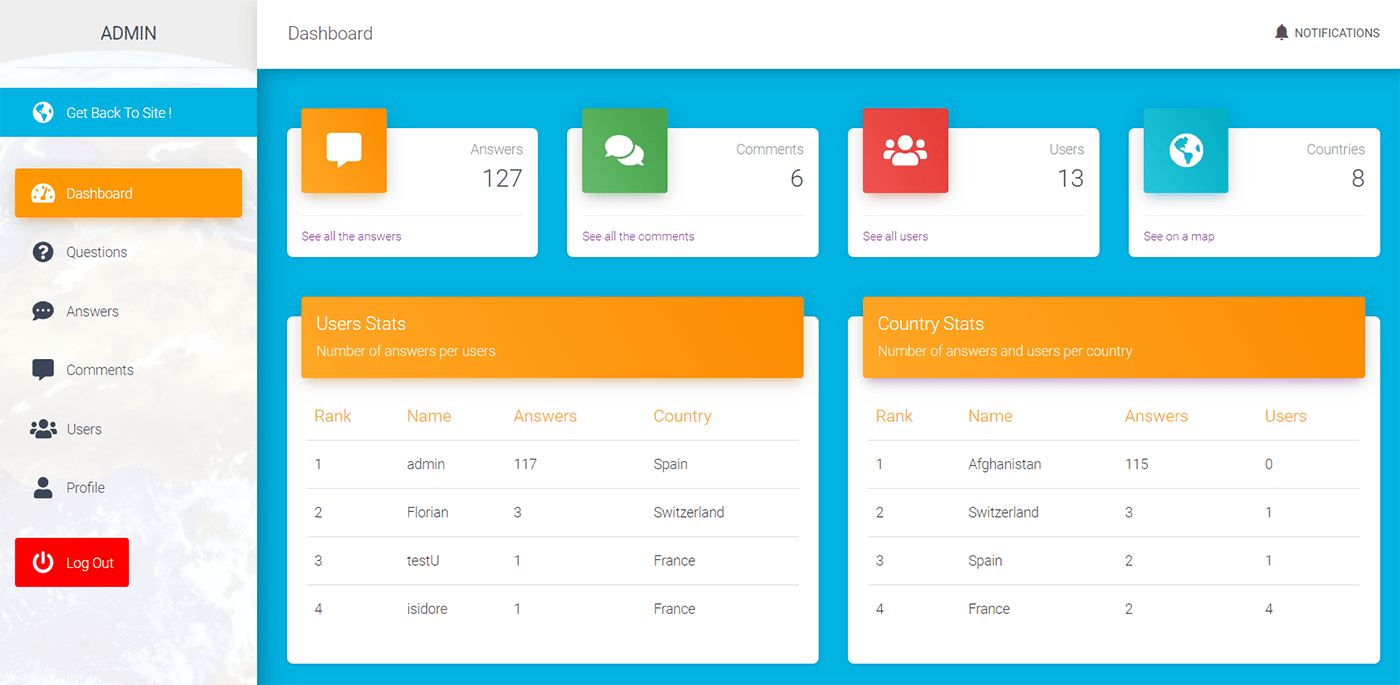Screen dimensions: 1400x685
Task: Click the Florian row in Users Stats
Action: (427, 512)
